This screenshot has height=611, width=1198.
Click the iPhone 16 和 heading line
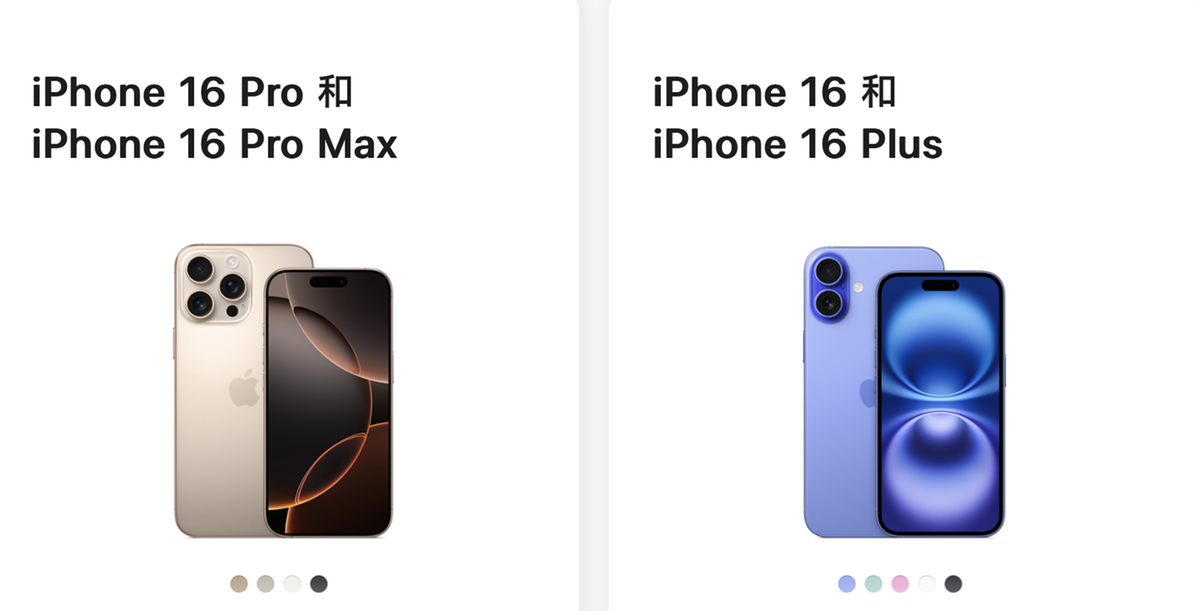(x=775, y=92)
